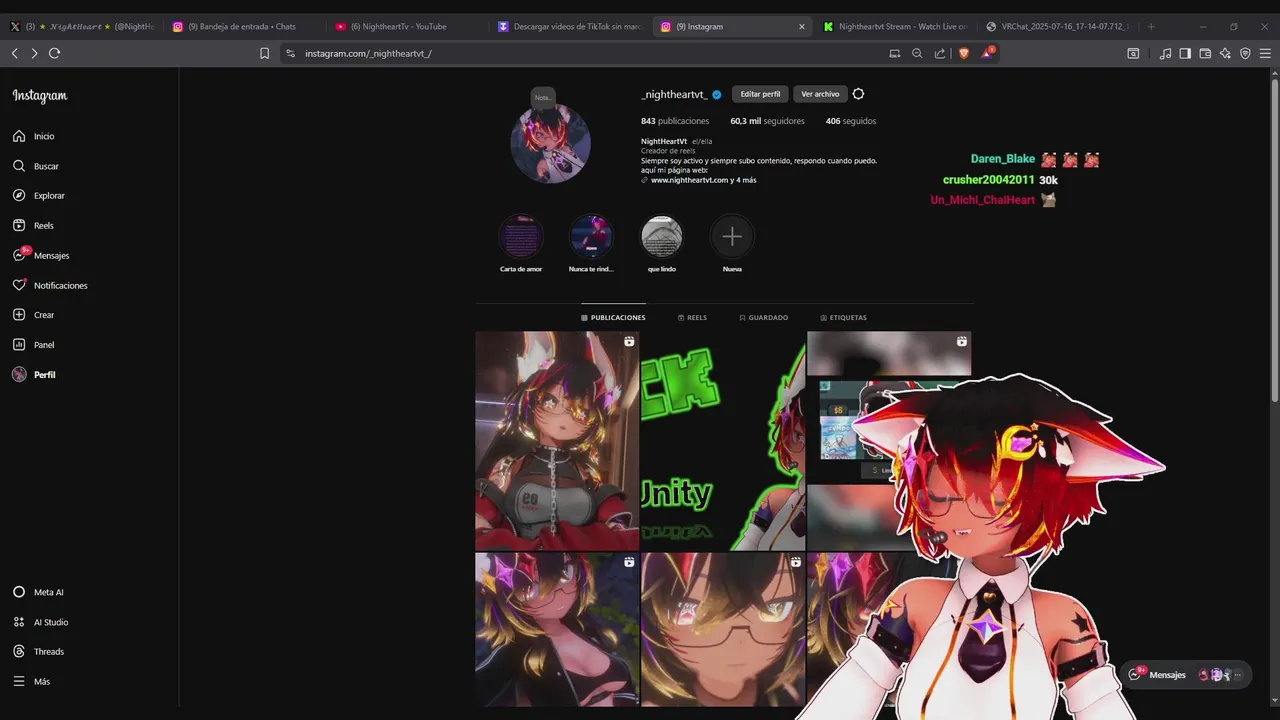The height and width of the screenshot is (720, 1280).
Task: Click Nota bubble above avatar
Action: coord(542,97)
